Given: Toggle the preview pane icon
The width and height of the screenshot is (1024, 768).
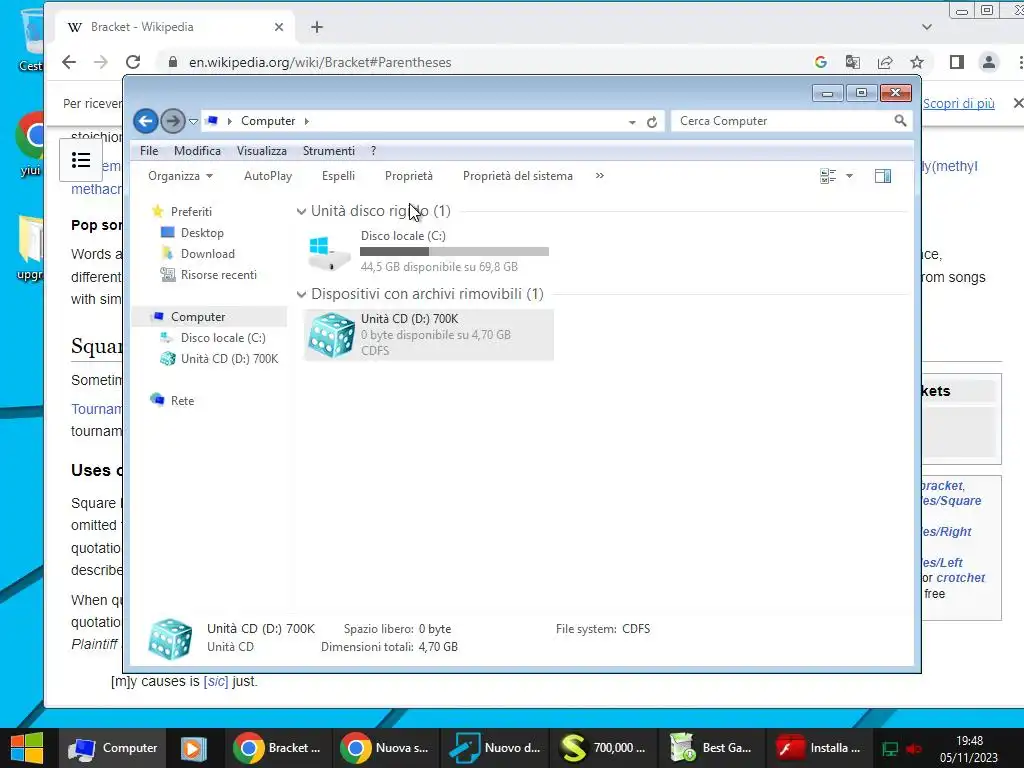Looking at the screenshot, I should [883, 176].
